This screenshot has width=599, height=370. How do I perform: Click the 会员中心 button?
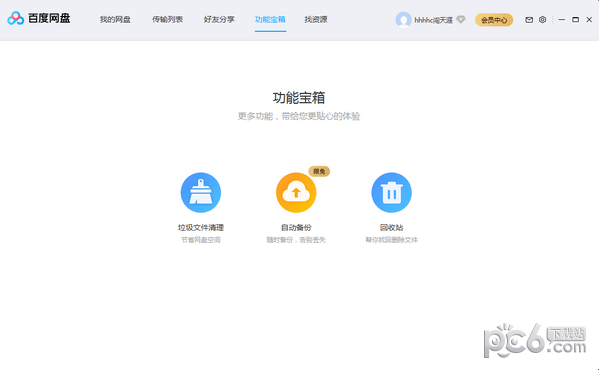point(494,20)
